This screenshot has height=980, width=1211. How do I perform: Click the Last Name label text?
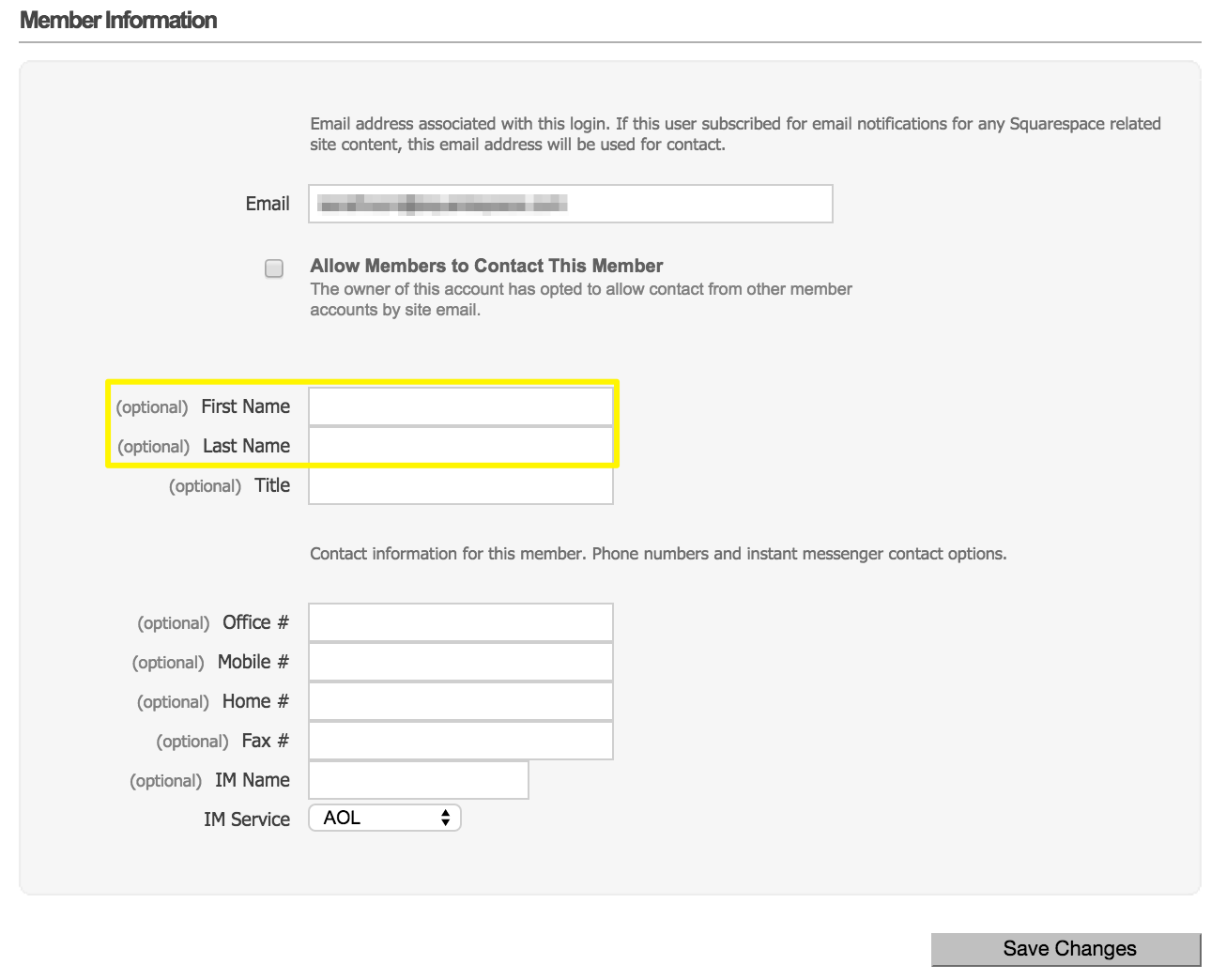pyautogui.click(x=246, y=446)
